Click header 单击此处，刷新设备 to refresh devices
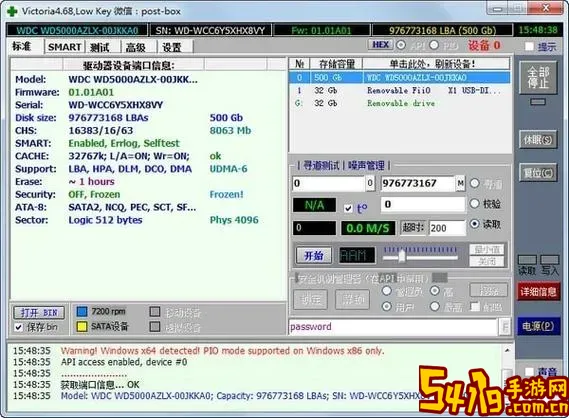Image resolution: width=569 pixels, height=418 pixels. point(436,64)
